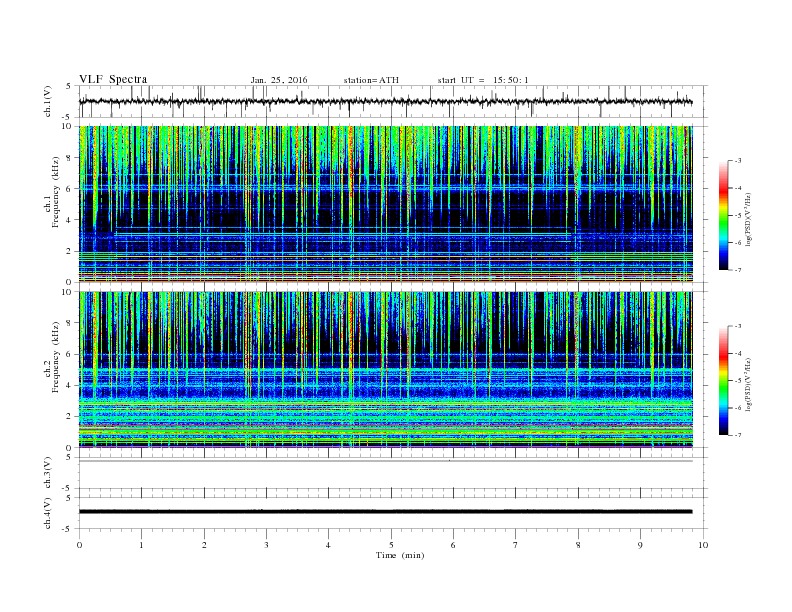
Task: Click the ch.2 PSD color scale bar
Action: [723, 380]
